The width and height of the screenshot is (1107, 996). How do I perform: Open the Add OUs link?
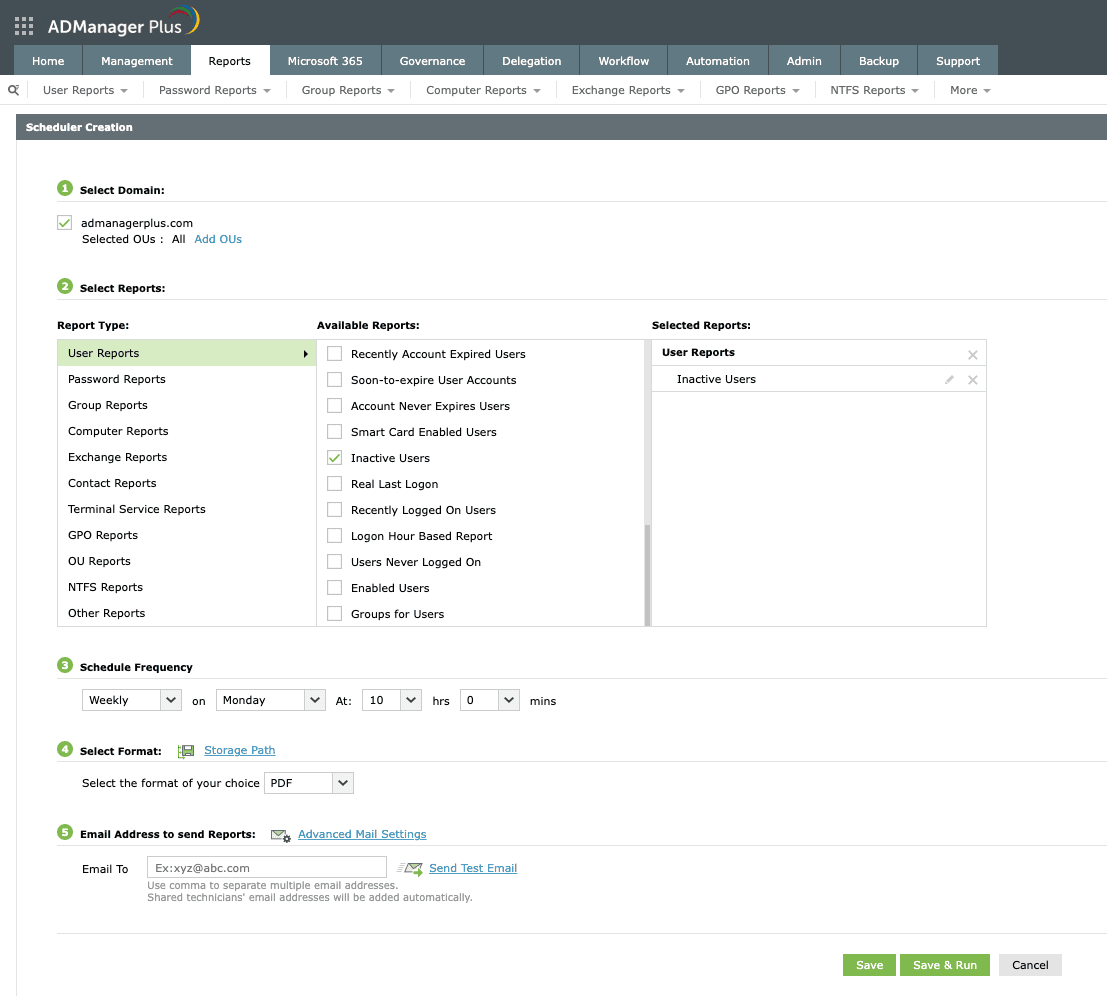[218, 239]
